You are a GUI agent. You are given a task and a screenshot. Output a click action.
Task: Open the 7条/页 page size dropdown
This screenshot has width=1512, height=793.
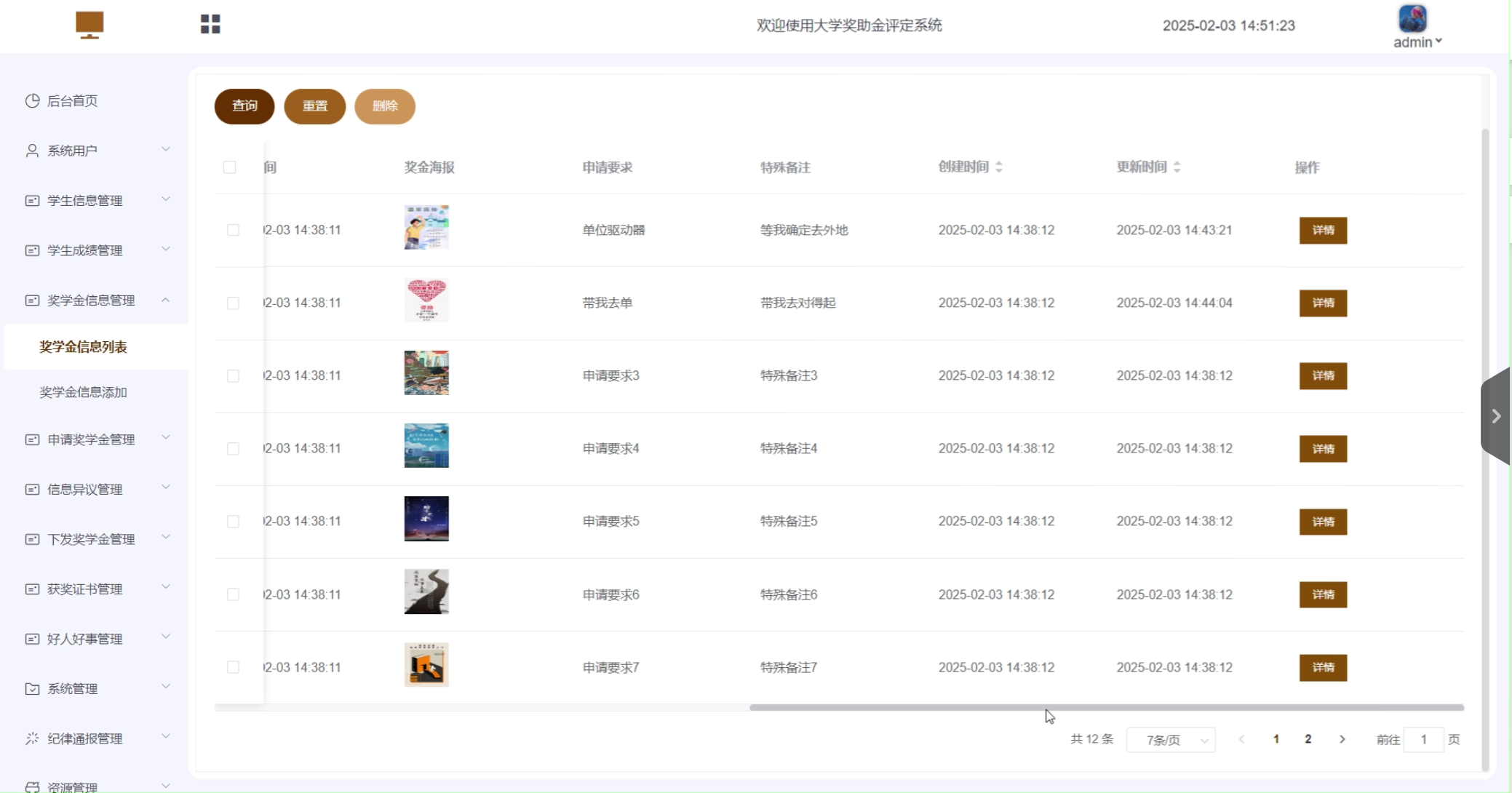coord(1170,740)
